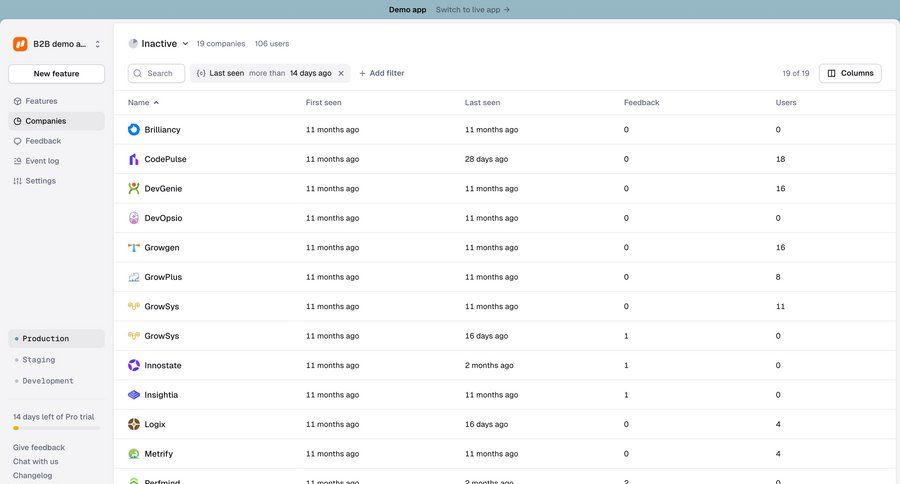
Task: Open the CodePulse company name
Action: tap(165, 159)
